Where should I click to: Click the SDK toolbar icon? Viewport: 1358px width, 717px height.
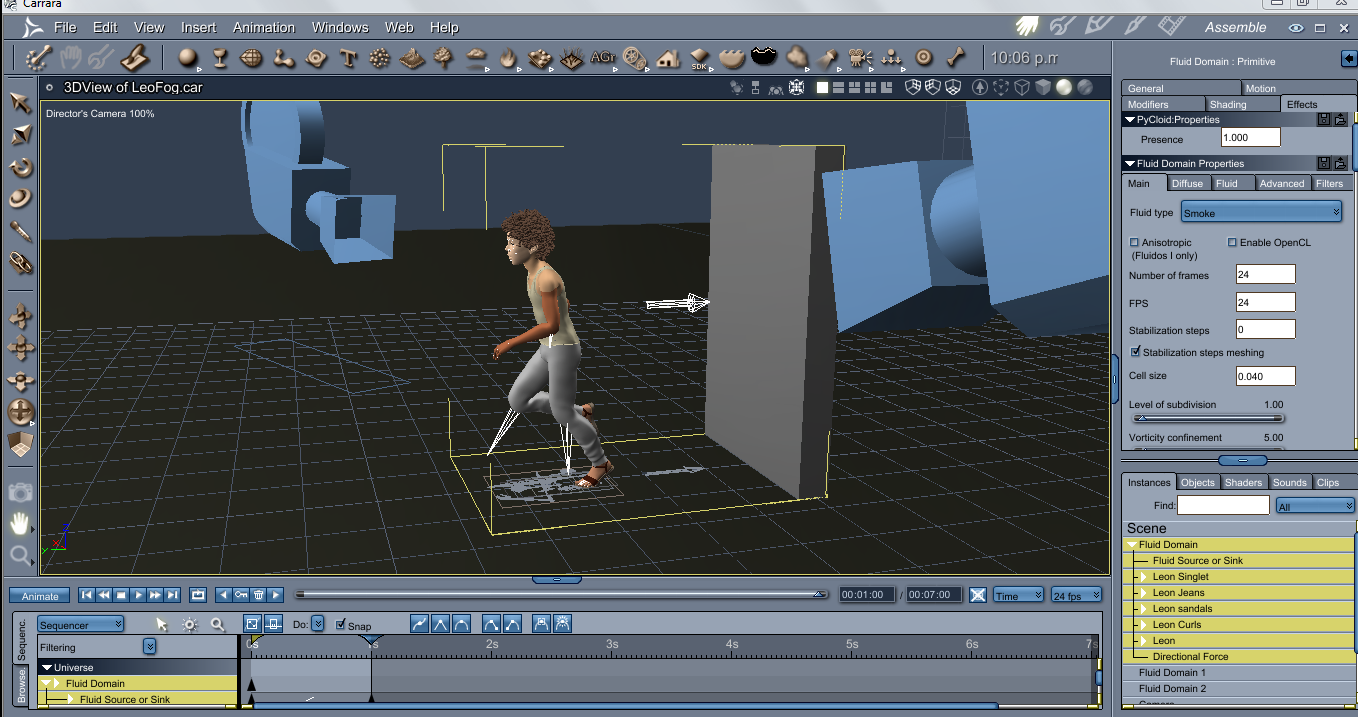click(700, 58)
